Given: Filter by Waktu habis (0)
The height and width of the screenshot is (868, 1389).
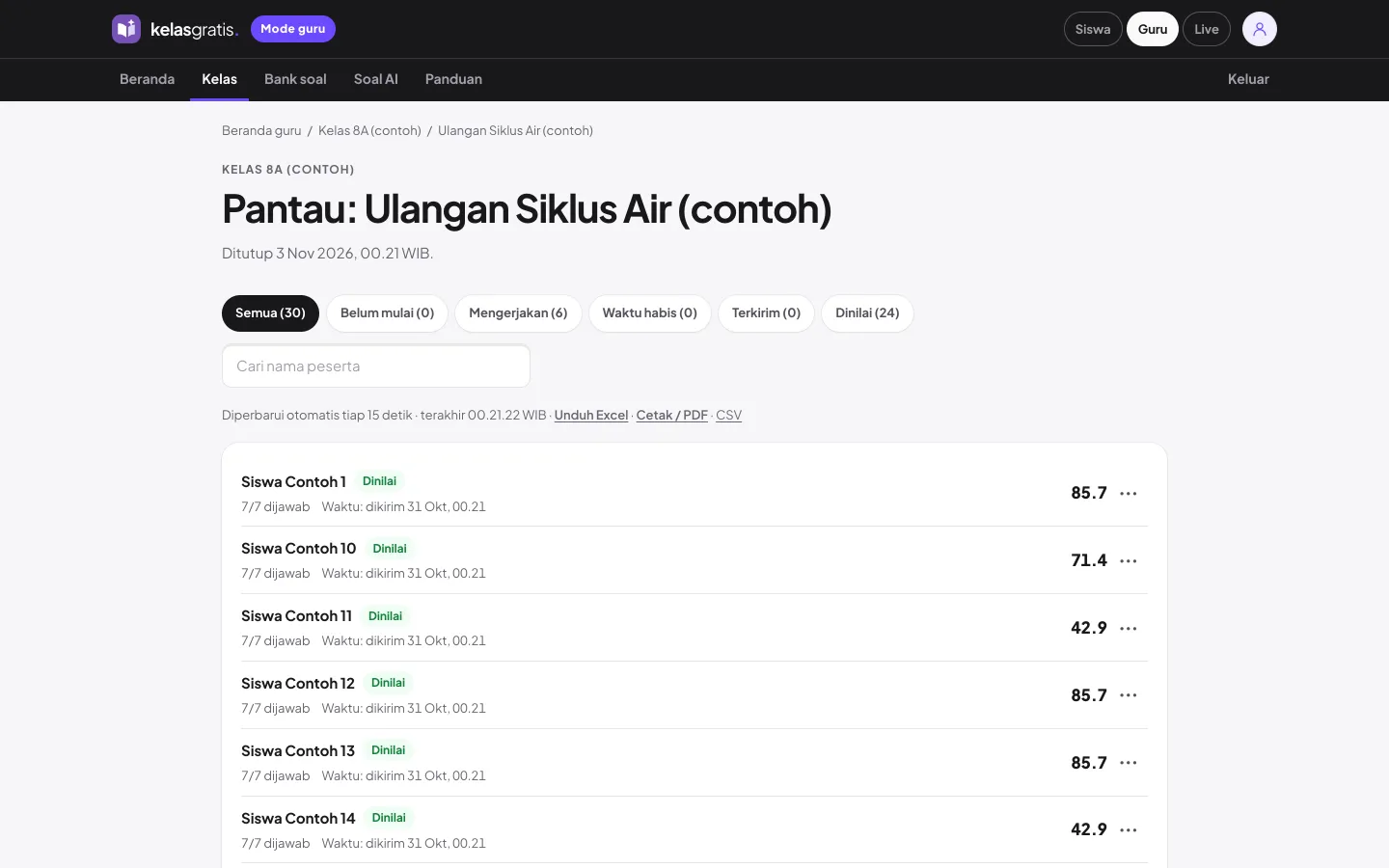Looking at the screenshot, I should click(x=650, y=313).
